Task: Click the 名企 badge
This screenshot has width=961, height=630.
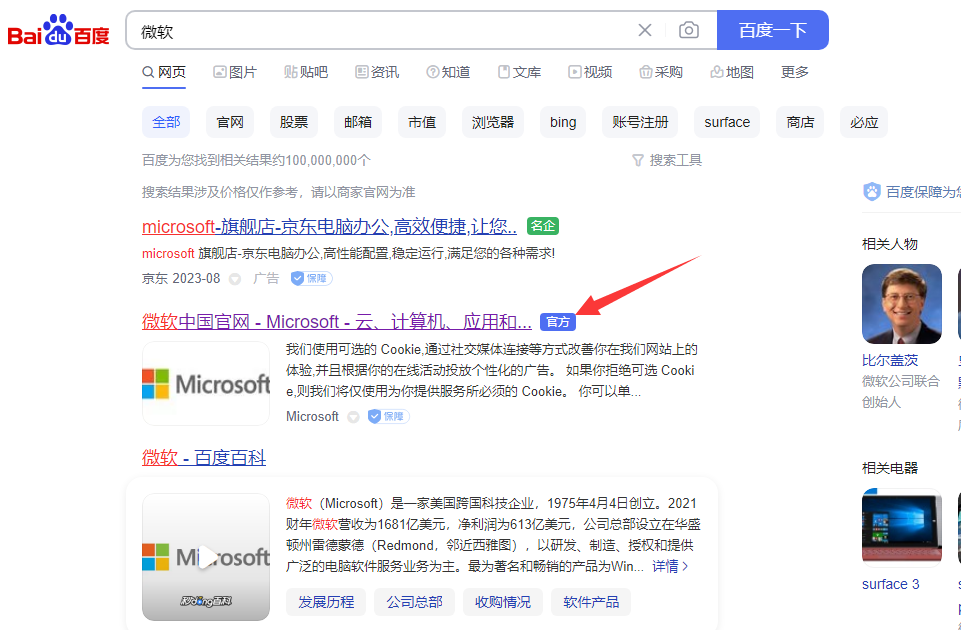Action: [542, 226]
